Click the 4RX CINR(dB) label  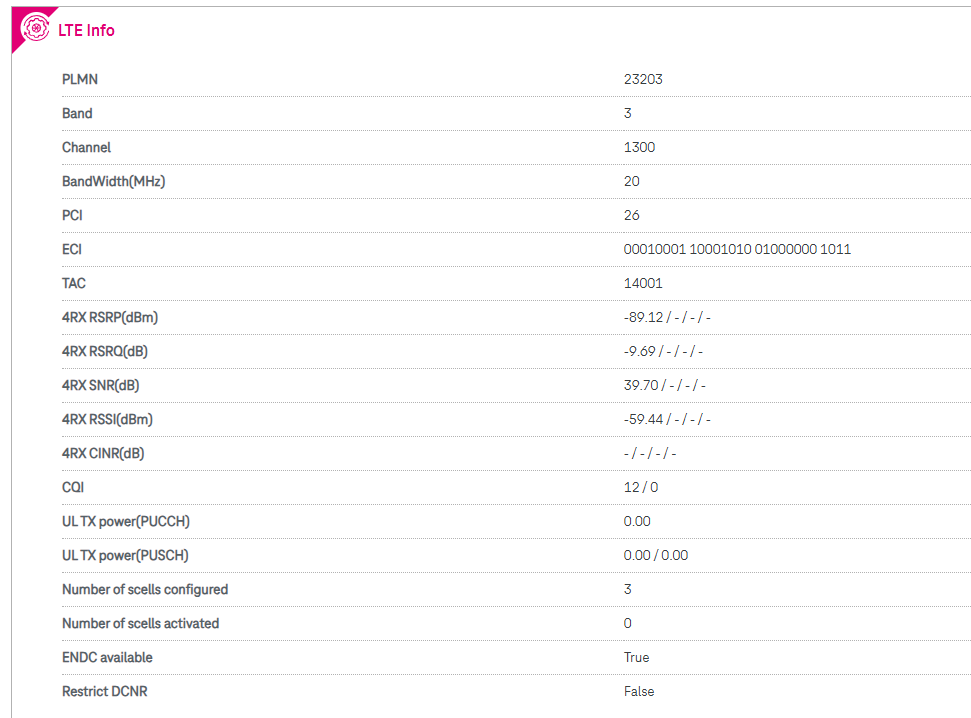pyautogui.click(x=103, y=453)
